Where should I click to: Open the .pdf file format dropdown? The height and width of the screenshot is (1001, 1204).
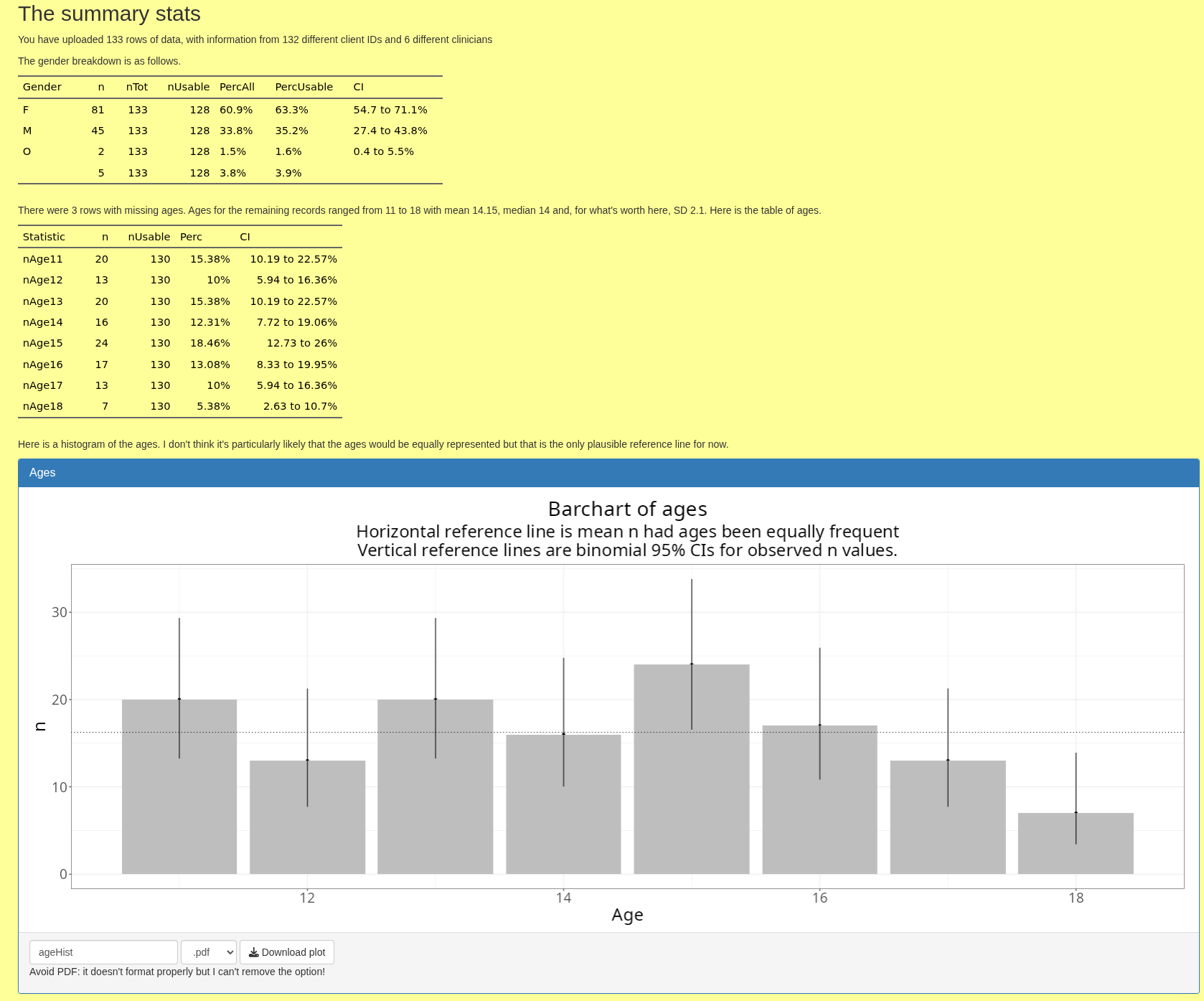(x=208, y=952)
